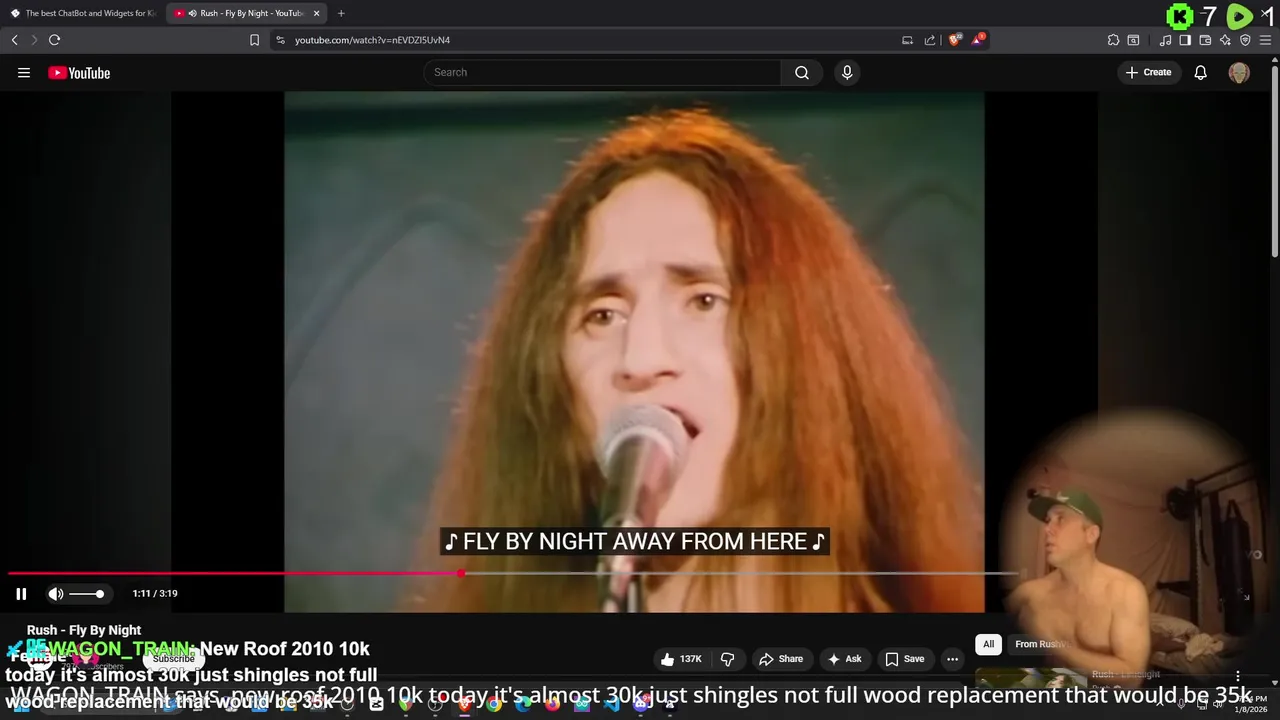Like the video with 137K thumbs up
The height and width of the screenshot is (720, 1280).
coord(681,659)
